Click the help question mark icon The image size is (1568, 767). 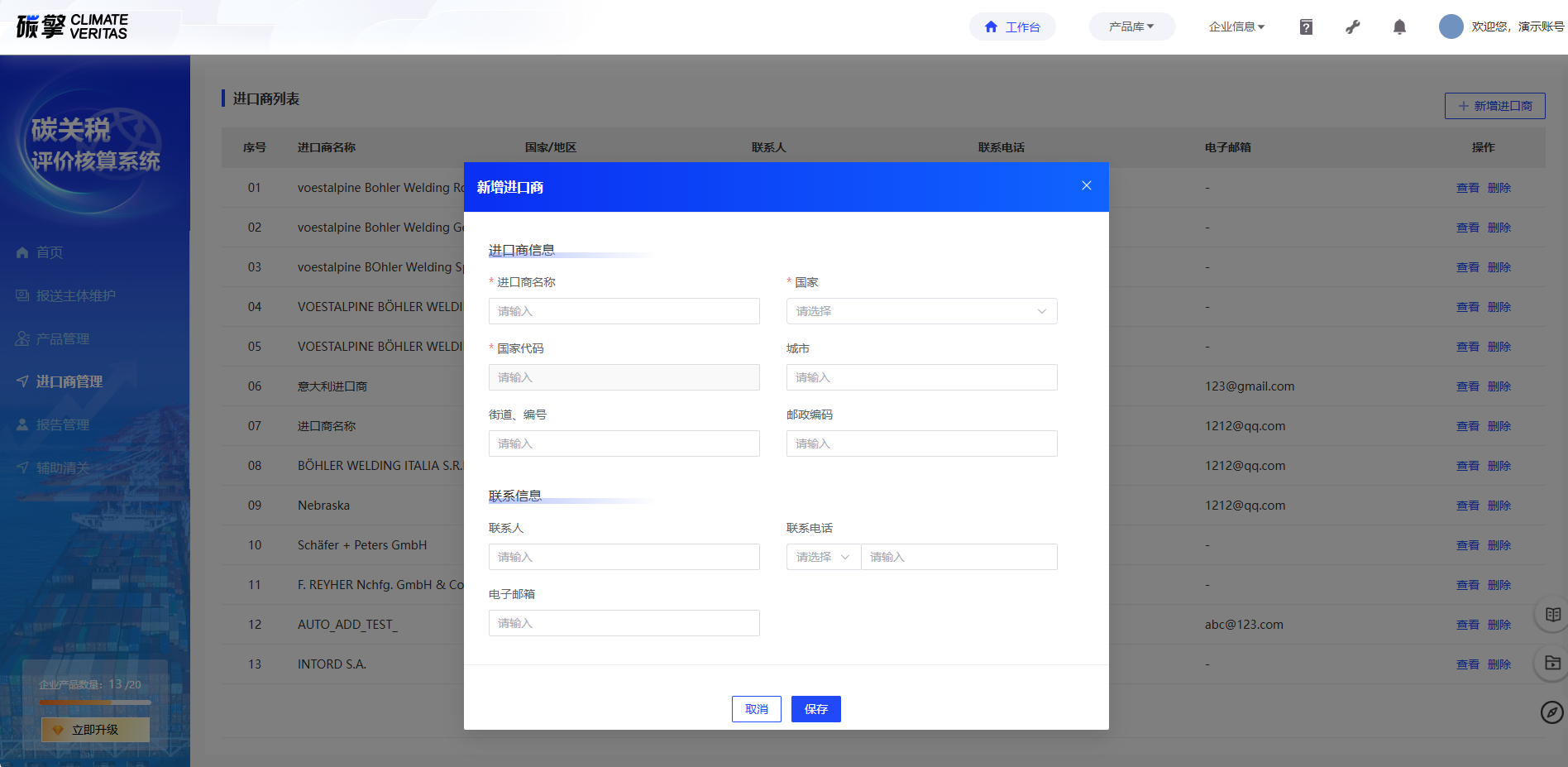pyautogui.click(x=1306, y=27)
